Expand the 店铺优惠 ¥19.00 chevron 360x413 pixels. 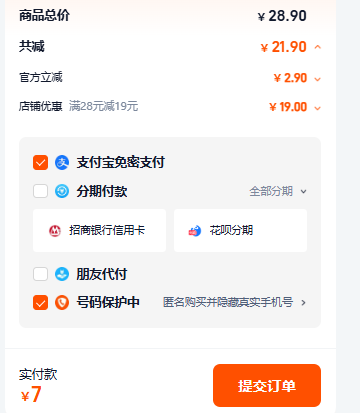tap(318, 108)
